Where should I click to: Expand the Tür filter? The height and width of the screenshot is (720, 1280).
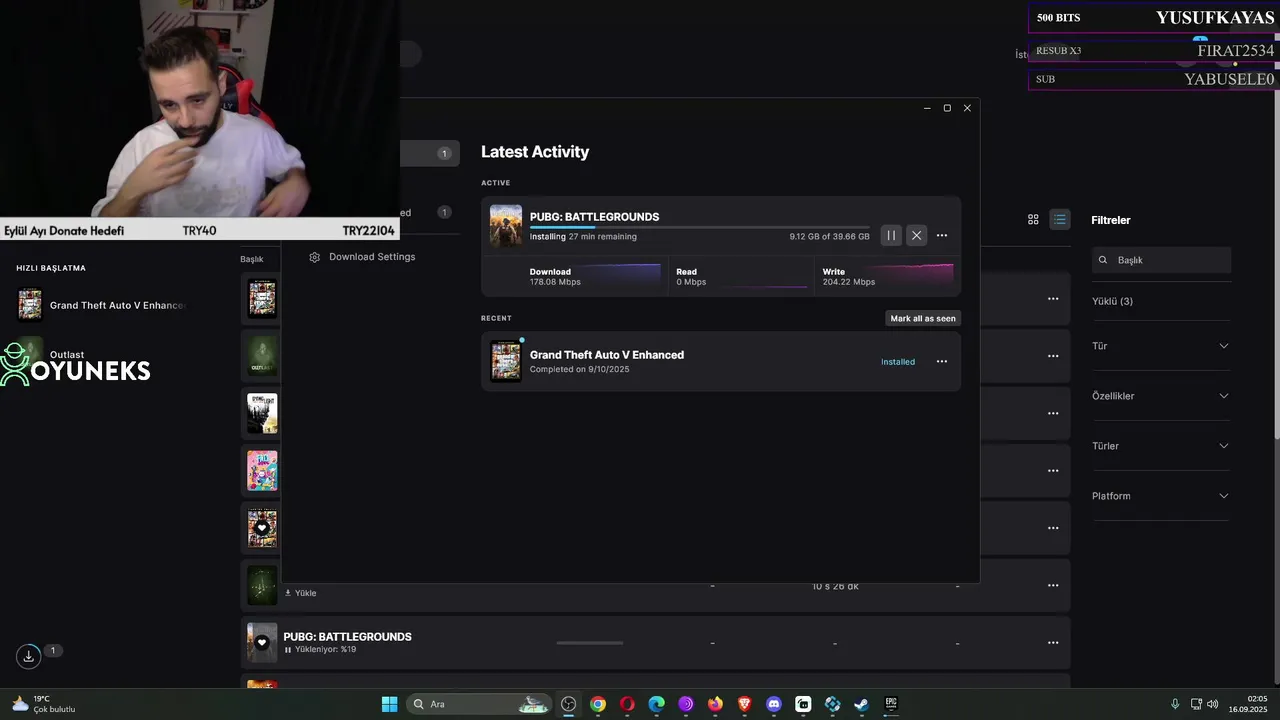[x=1160, y=346]
